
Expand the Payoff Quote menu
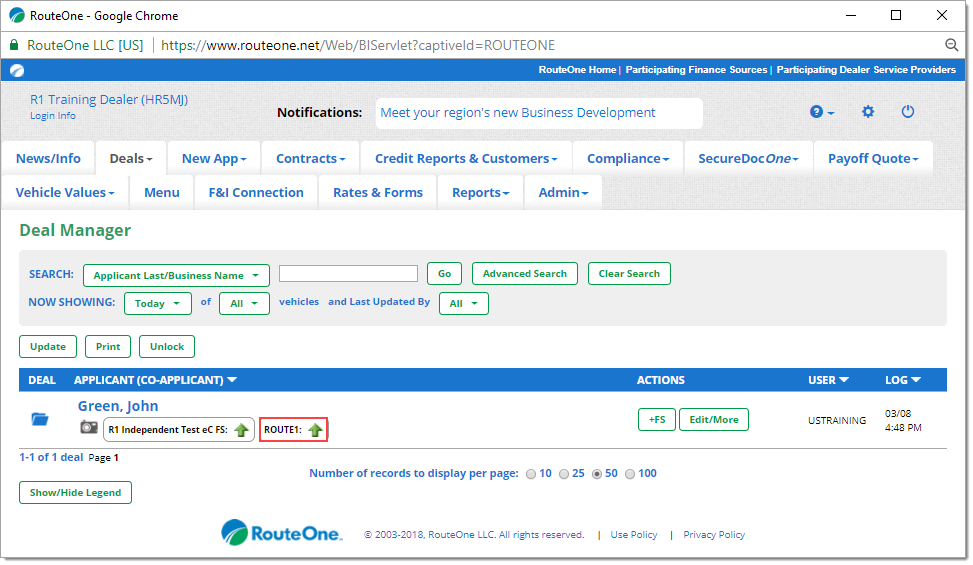tap(873, 159)
